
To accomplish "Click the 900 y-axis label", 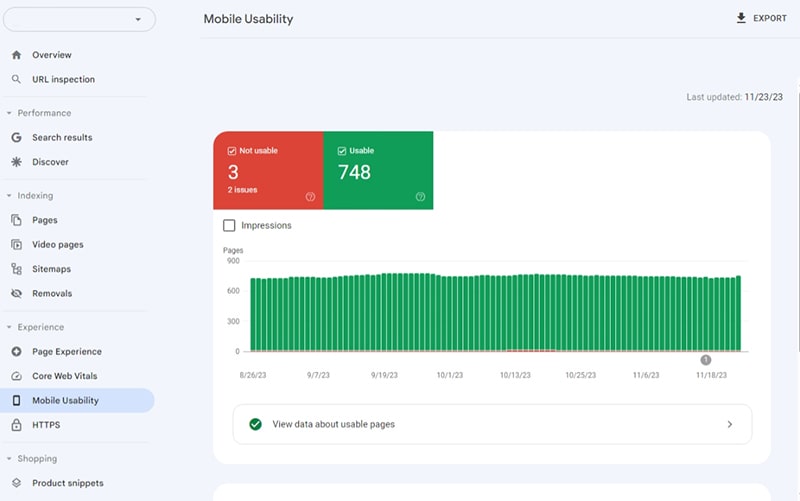I will coord(233,261).
